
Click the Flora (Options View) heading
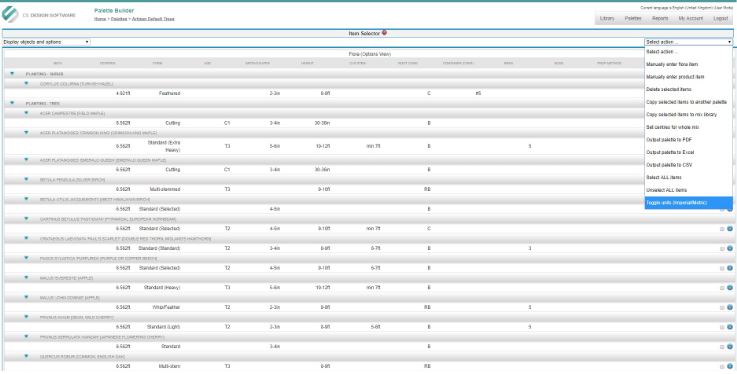[x=369, y=54]
